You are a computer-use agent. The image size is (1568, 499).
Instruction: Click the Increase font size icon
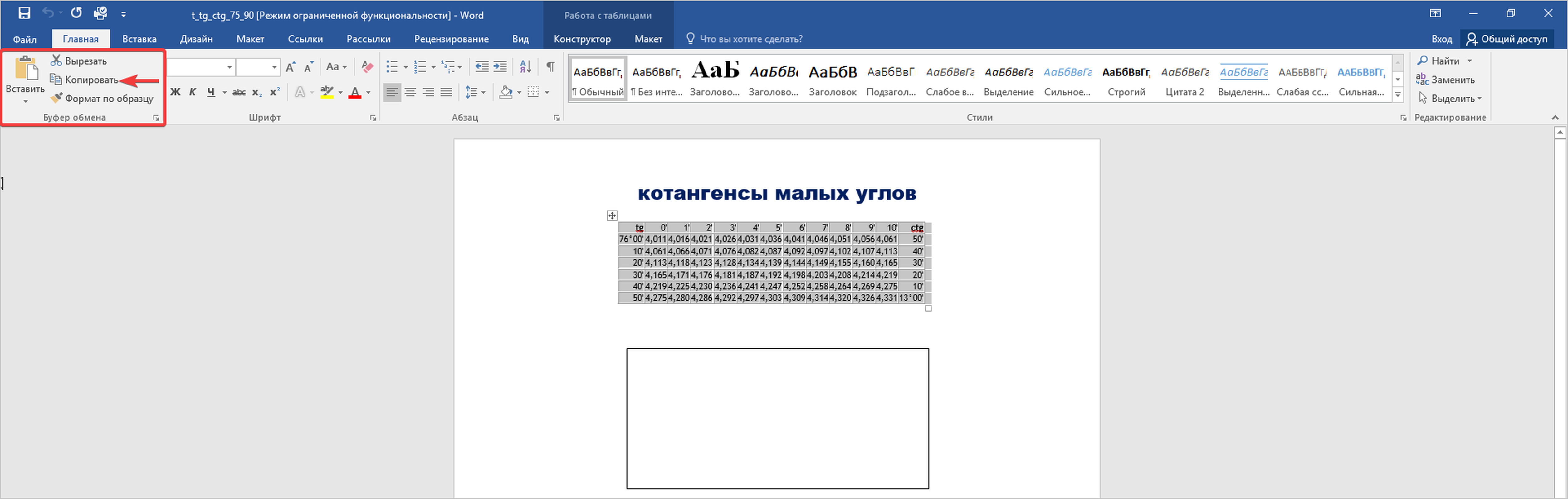click(x=291, y=66)
